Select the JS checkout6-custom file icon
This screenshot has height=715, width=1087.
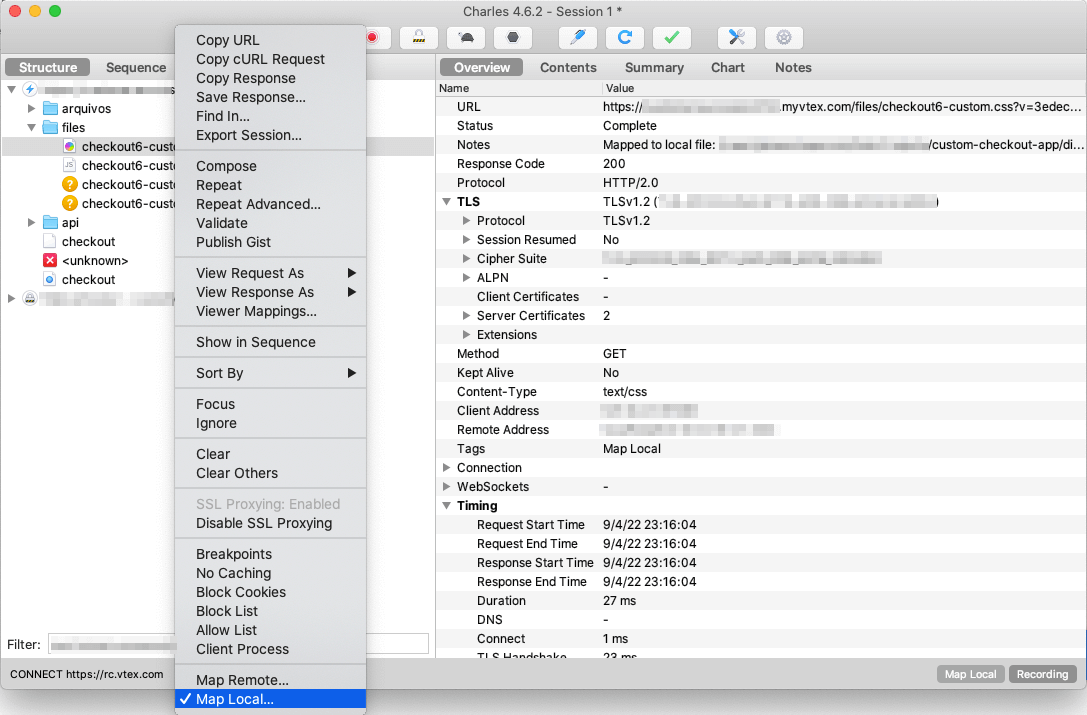(x=69, y=165)
